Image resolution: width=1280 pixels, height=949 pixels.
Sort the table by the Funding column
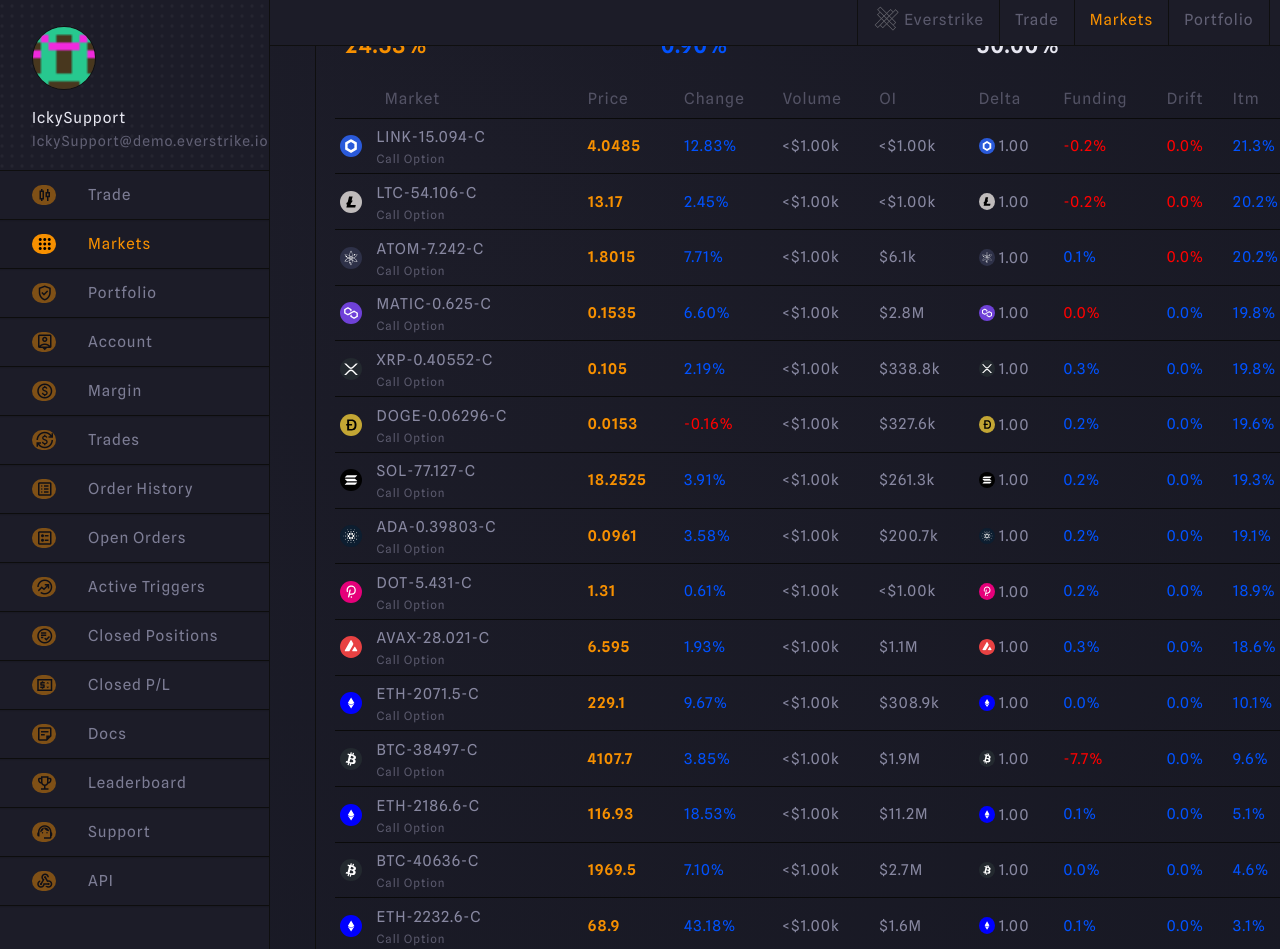pyautogui.click(x=1095, y=99)
